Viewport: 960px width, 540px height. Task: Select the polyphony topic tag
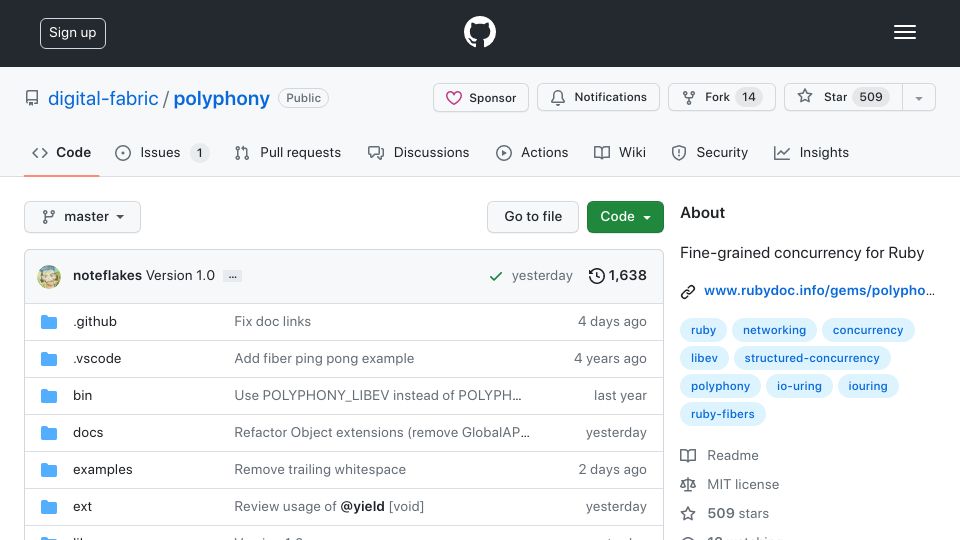[x=721, y=386]
